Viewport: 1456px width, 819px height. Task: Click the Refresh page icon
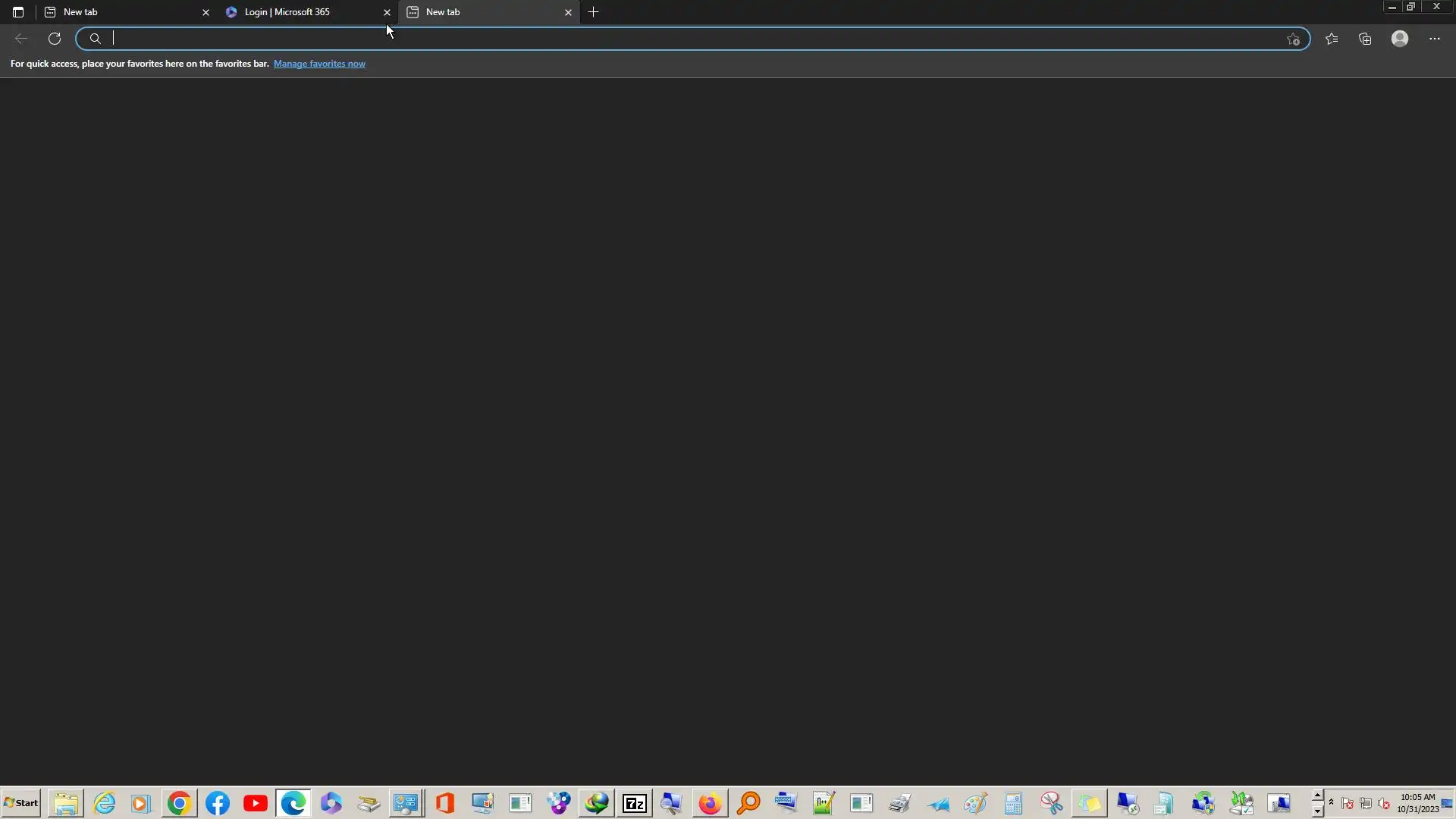pyautogui.click(x=55, y=39)
